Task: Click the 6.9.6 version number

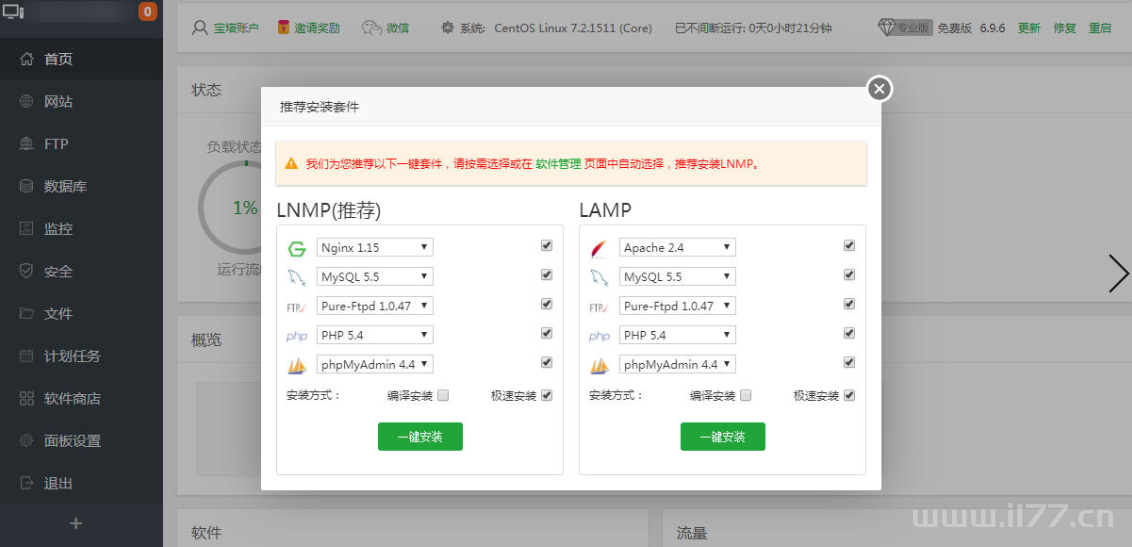Action: (x=993, y=28)
